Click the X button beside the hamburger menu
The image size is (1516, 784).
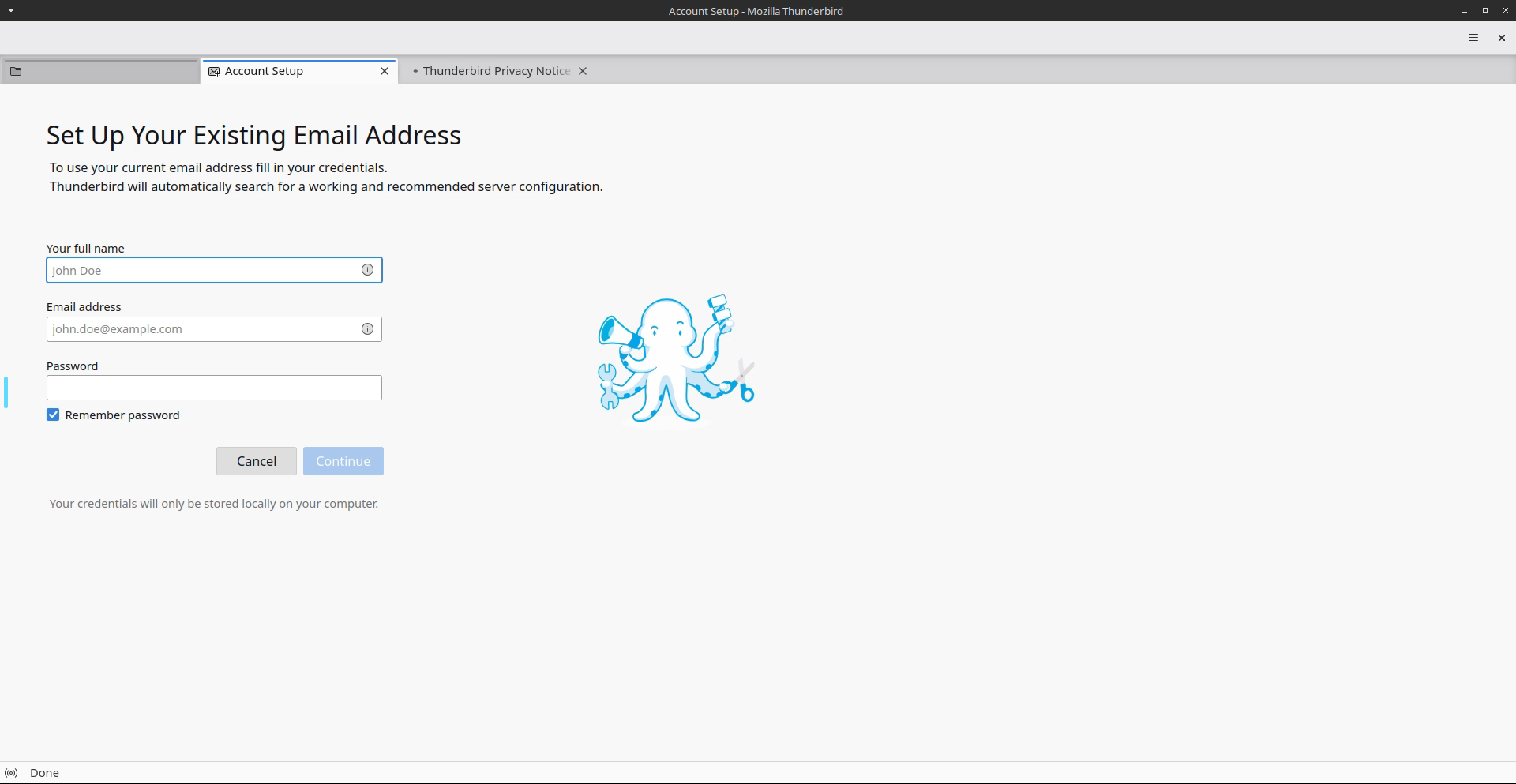(1501, 38)
